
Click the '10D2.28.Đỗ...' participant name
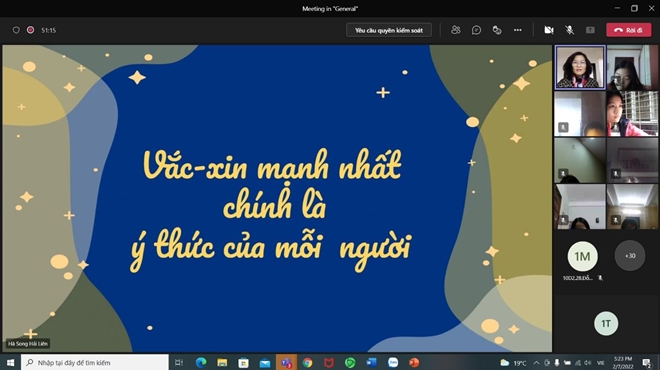coord(578,278)
